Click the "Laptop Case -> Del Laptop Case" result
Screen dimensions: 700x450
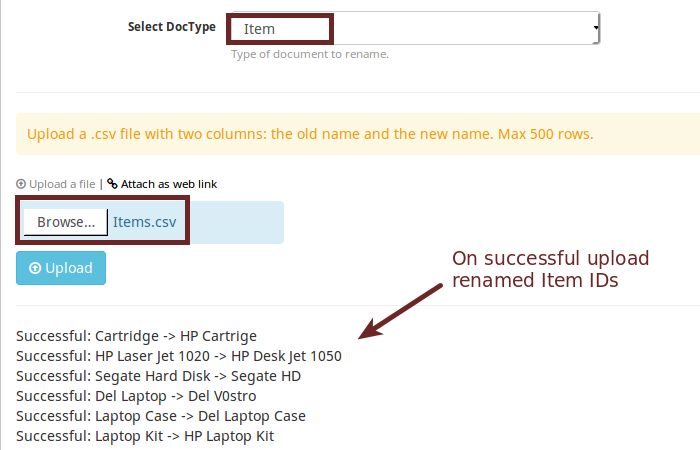point(161,416)
